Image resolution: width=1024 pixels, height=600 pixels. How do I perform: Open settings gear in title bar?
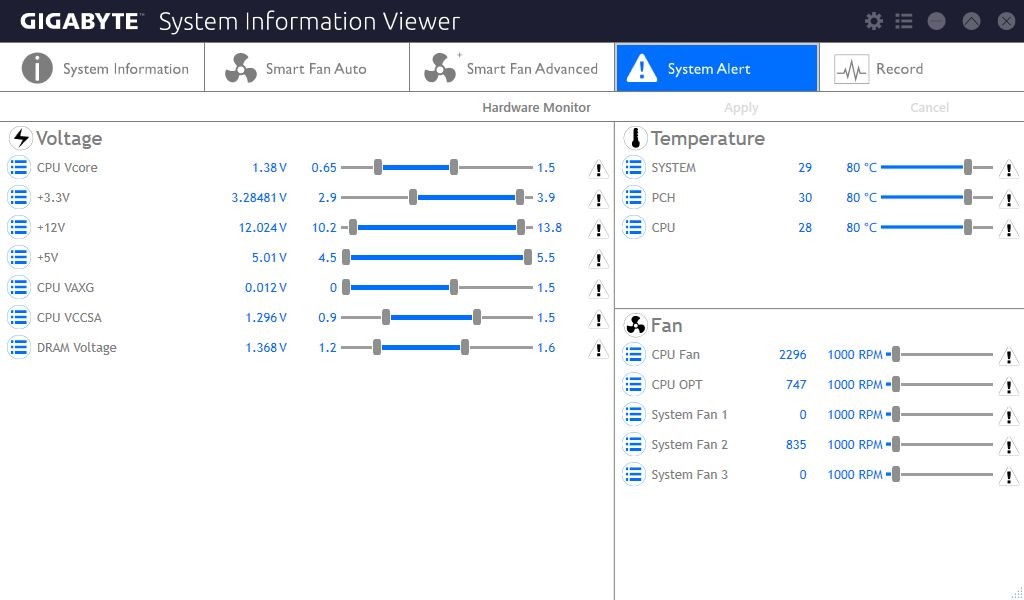click(x=874, y=22)
